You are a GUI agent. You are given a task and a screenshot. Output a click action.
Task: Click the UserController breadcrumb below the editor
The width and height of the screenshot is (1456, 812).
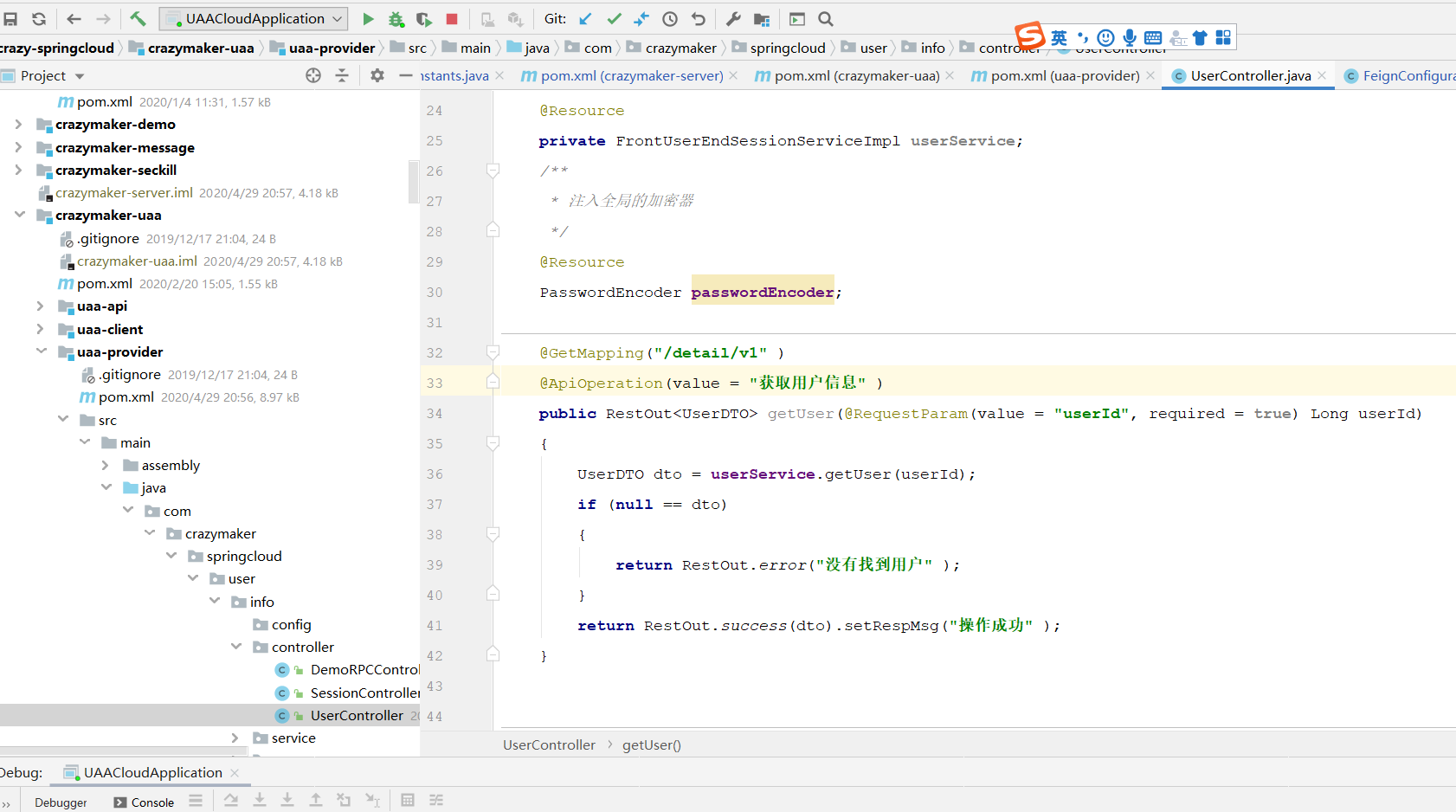click(549, 745)
